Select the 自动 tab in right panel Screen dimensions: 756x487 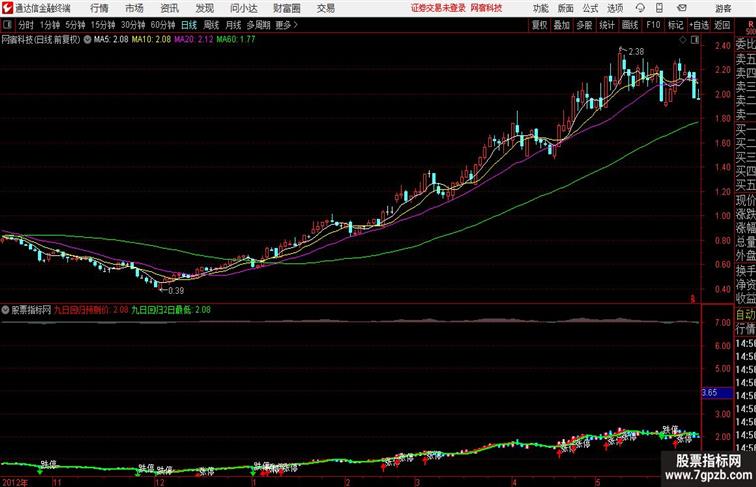pyautogui.click(x=745, y=315)
